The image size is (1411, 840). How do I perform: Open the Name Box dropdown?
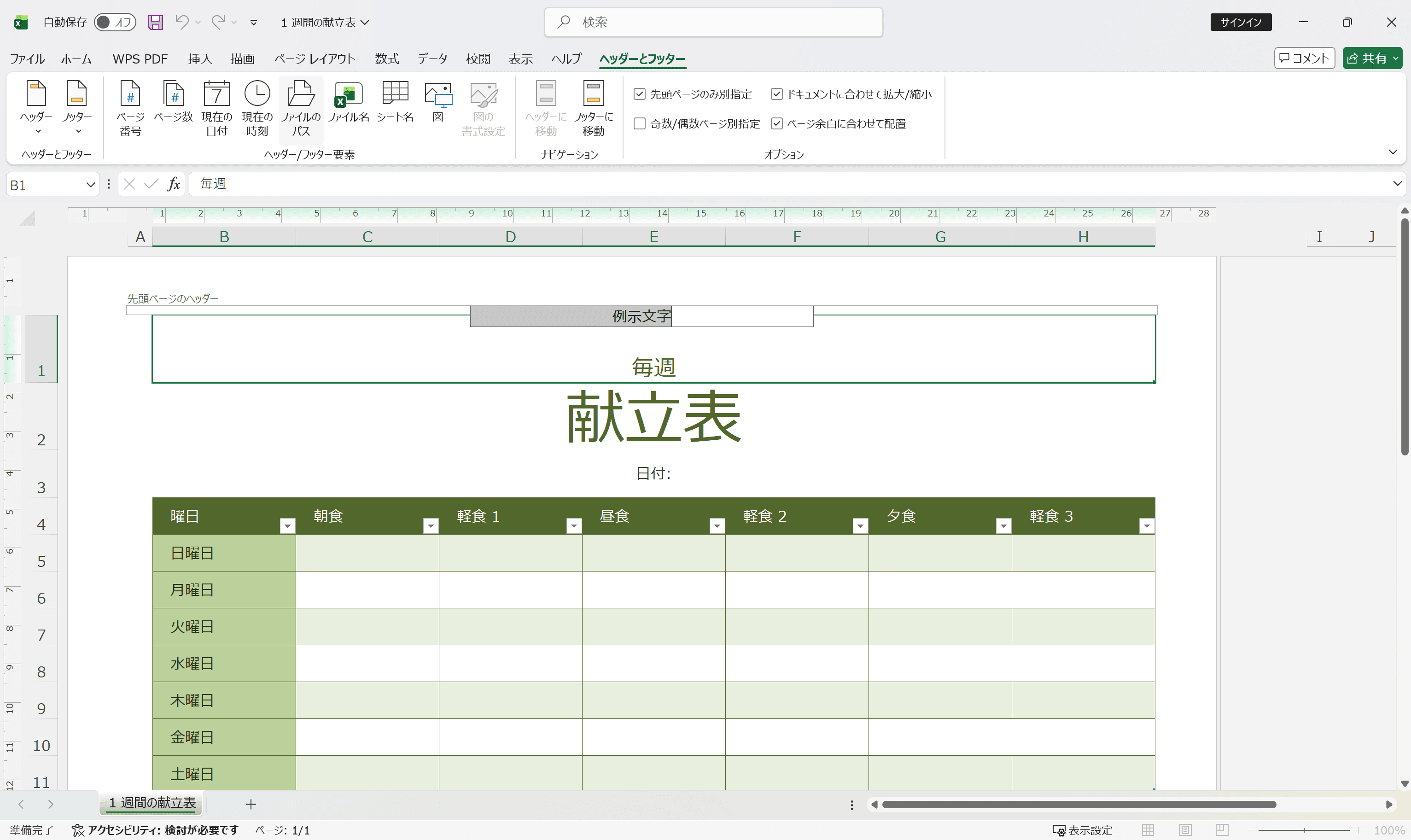(x=91, y=184)
